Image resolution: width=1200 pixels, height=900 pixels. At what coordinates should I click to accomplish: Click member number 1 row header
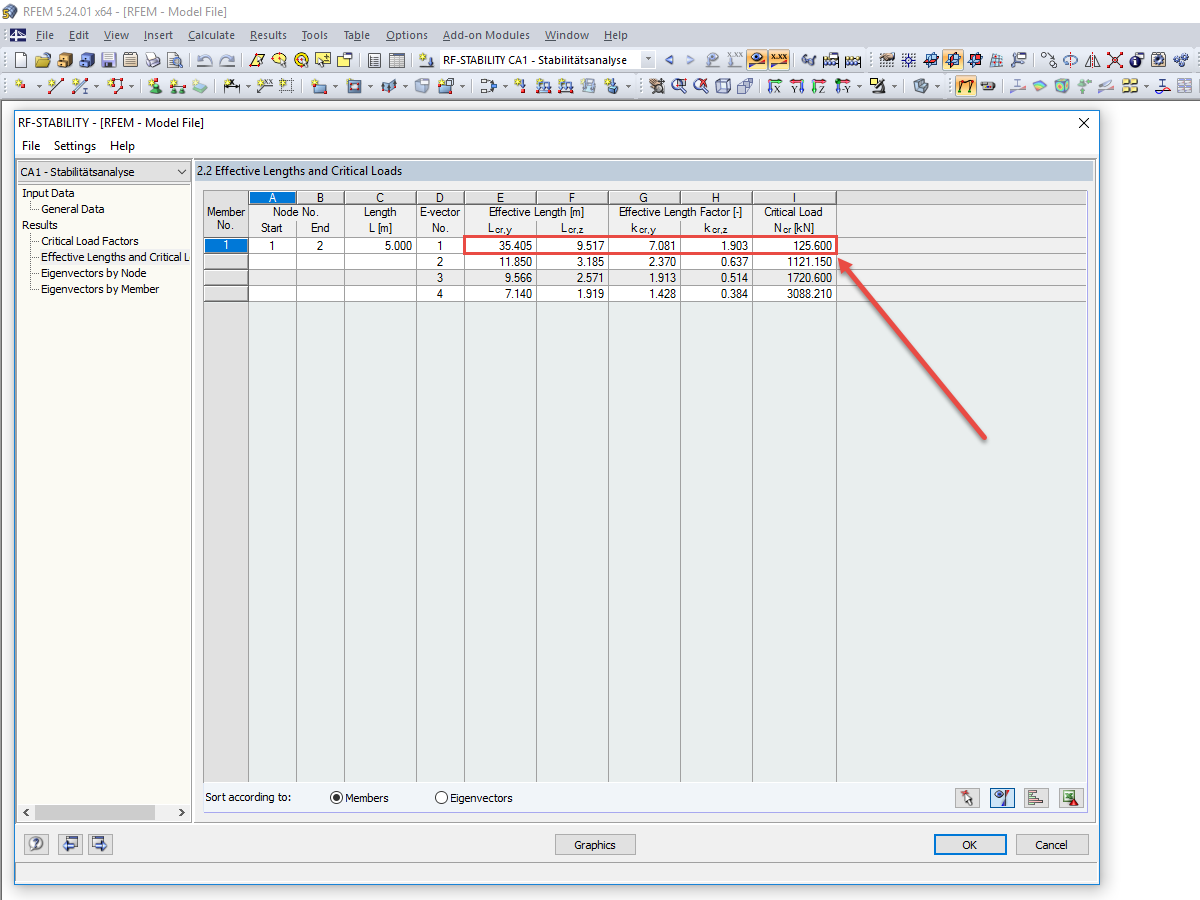[x=226, y=246]
